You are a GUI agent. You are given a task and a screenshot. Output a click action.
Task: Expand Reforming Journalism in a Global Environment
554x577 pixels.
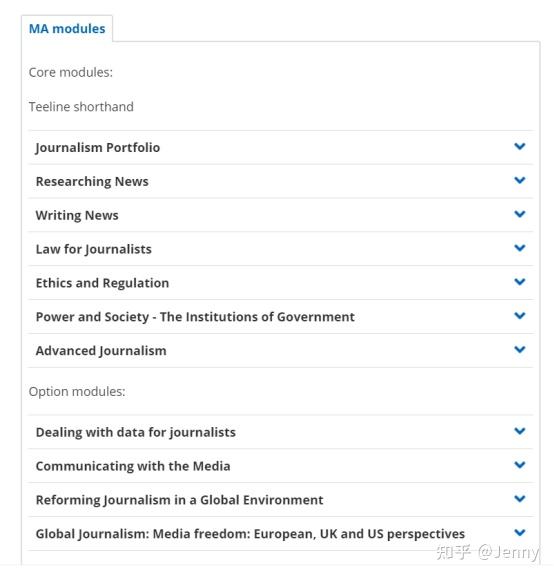click(280, 500)
